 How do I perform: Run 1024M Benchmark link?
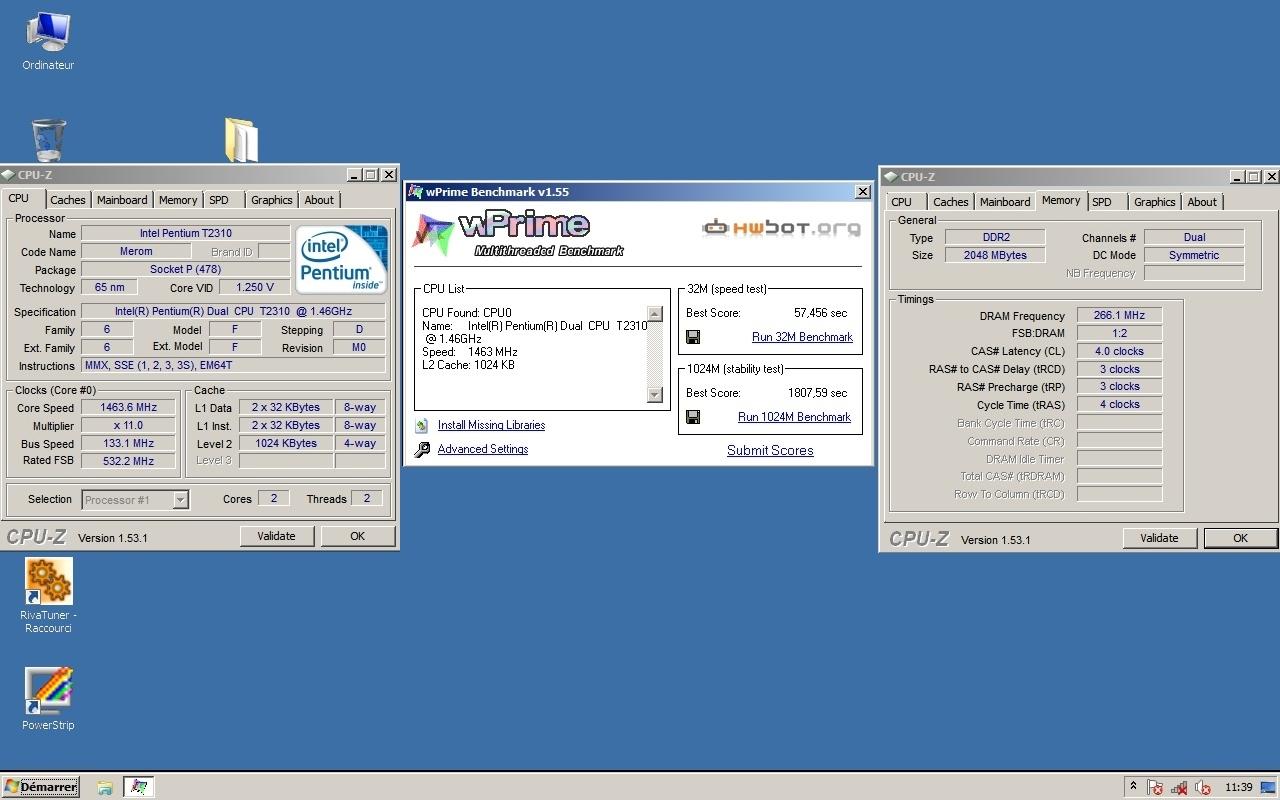[x=794, y=417]
